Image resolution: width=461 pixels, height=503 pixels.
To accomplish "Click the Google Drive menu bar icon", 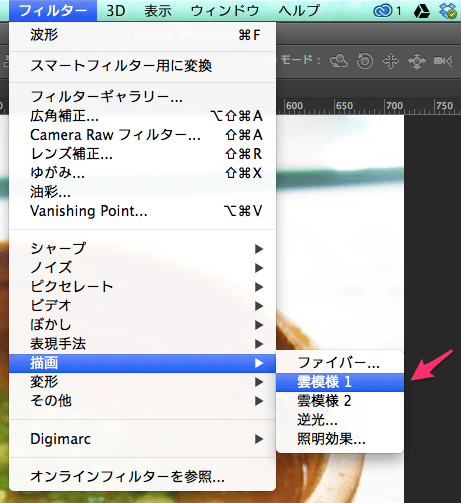I will 422,11.
